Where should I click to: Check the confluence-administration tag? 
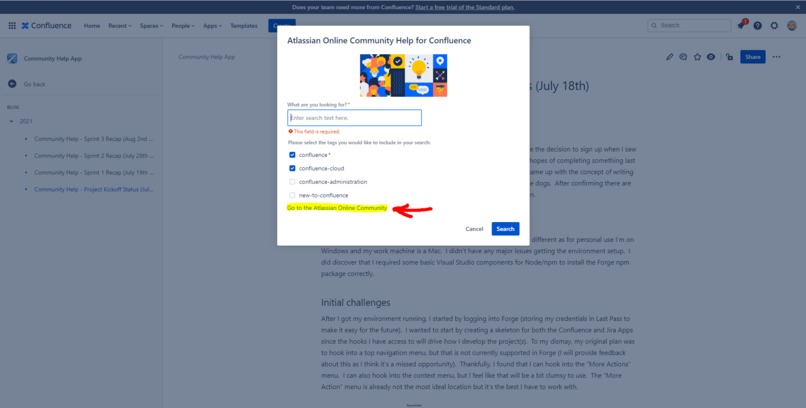(292, 182)
